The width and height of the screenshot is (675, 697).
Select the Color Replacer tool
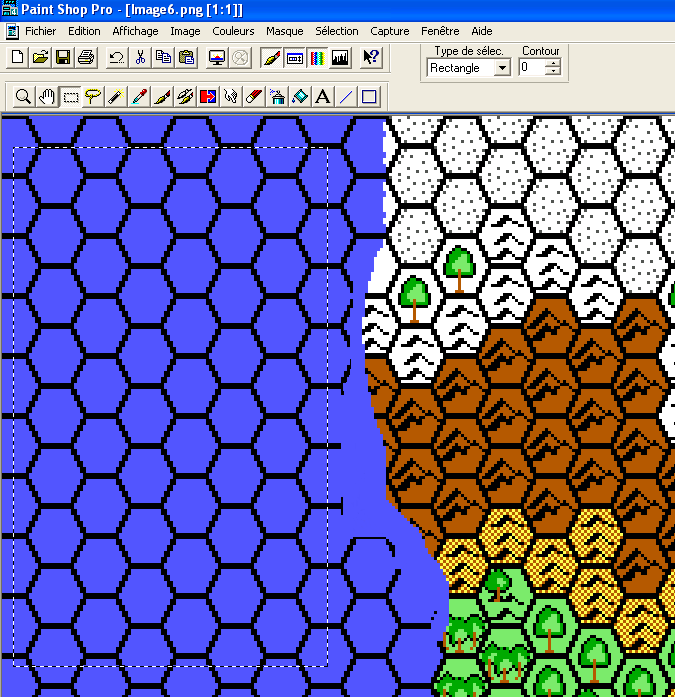coord(208,96)
